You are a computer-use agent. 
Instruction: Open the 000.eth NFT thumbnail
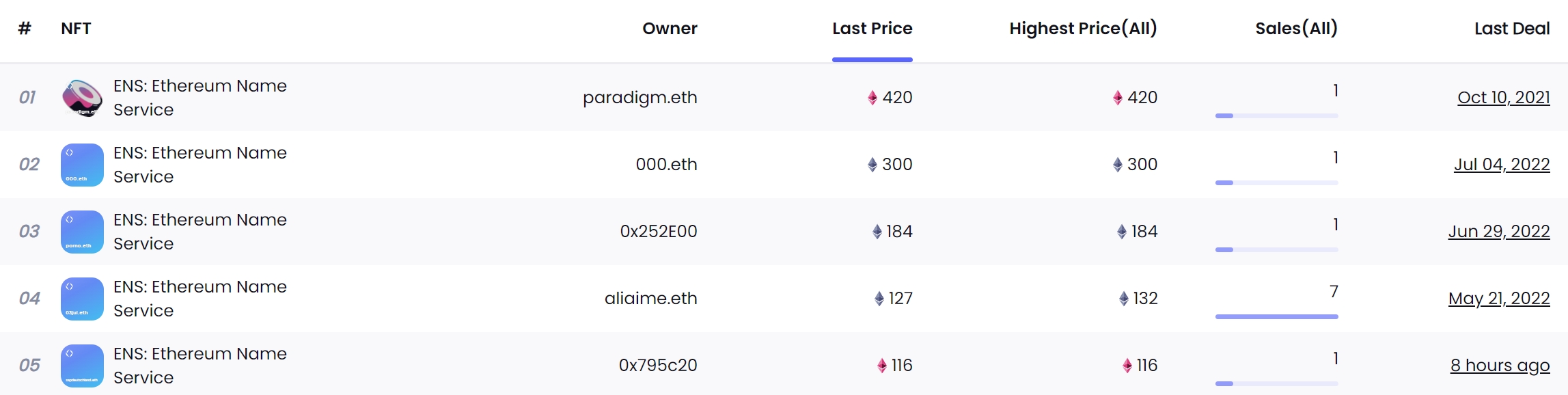point(82,165)
